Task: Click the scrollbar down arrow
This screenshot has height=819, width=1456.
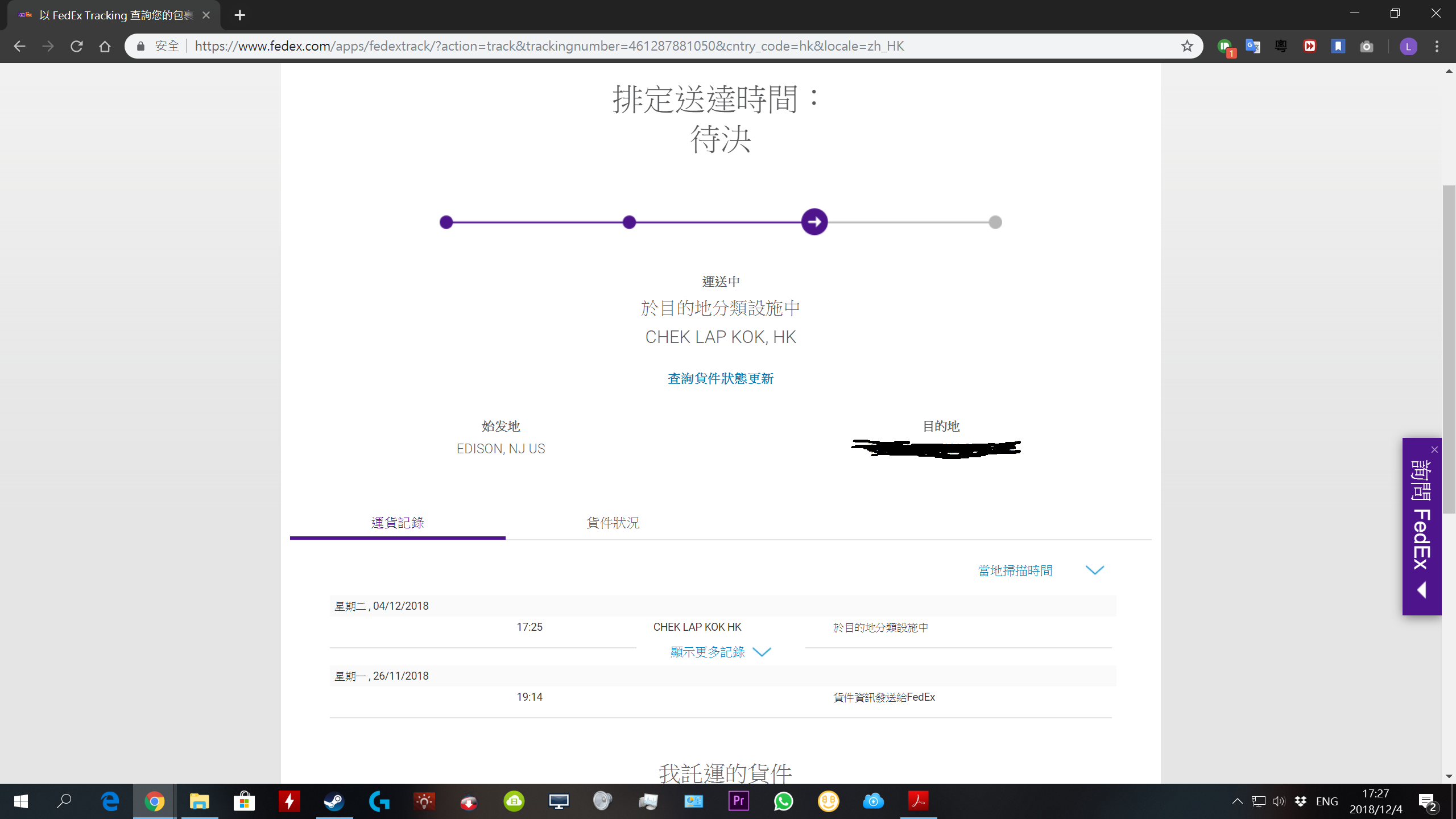Action: point(1449,776)
